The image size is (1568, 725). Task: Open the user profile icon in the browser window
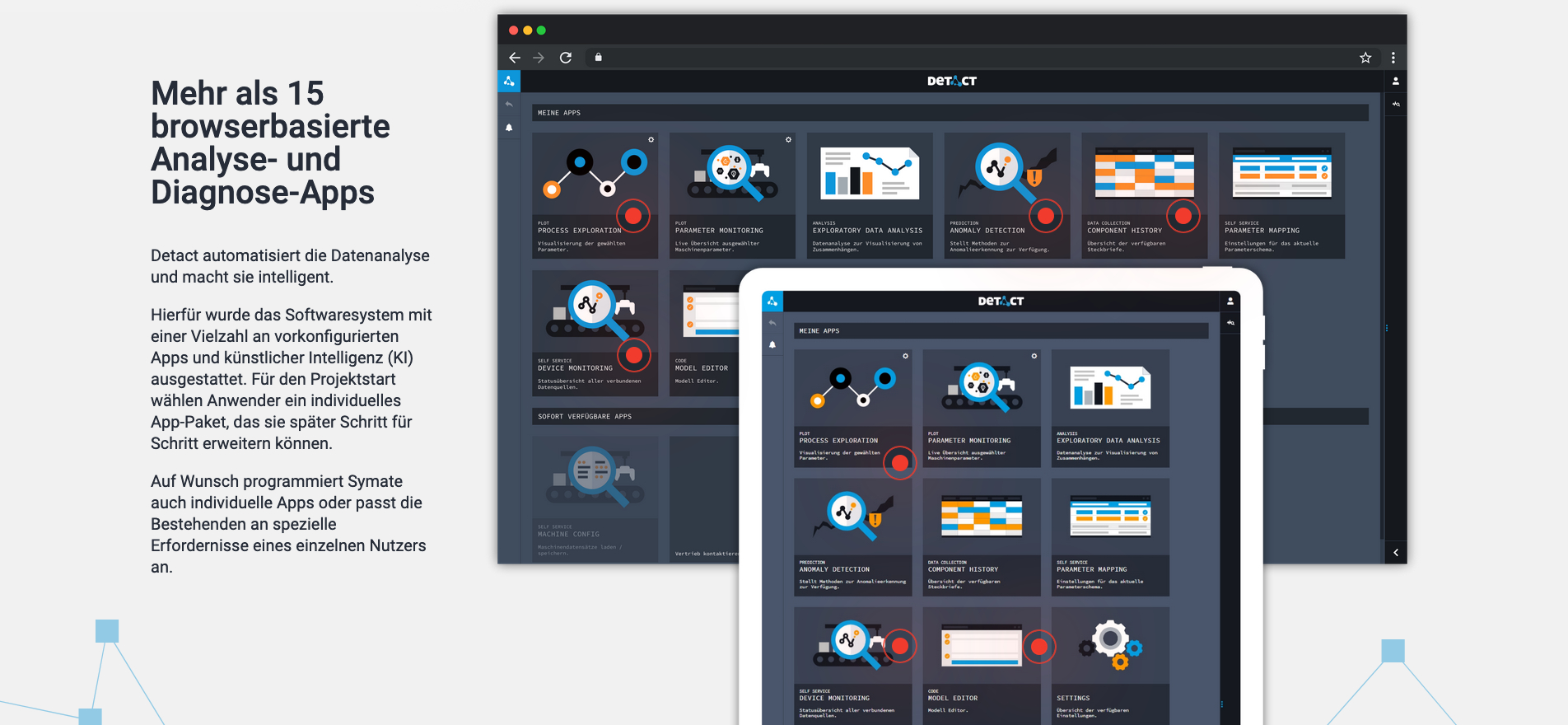(x=1396, y=81)
